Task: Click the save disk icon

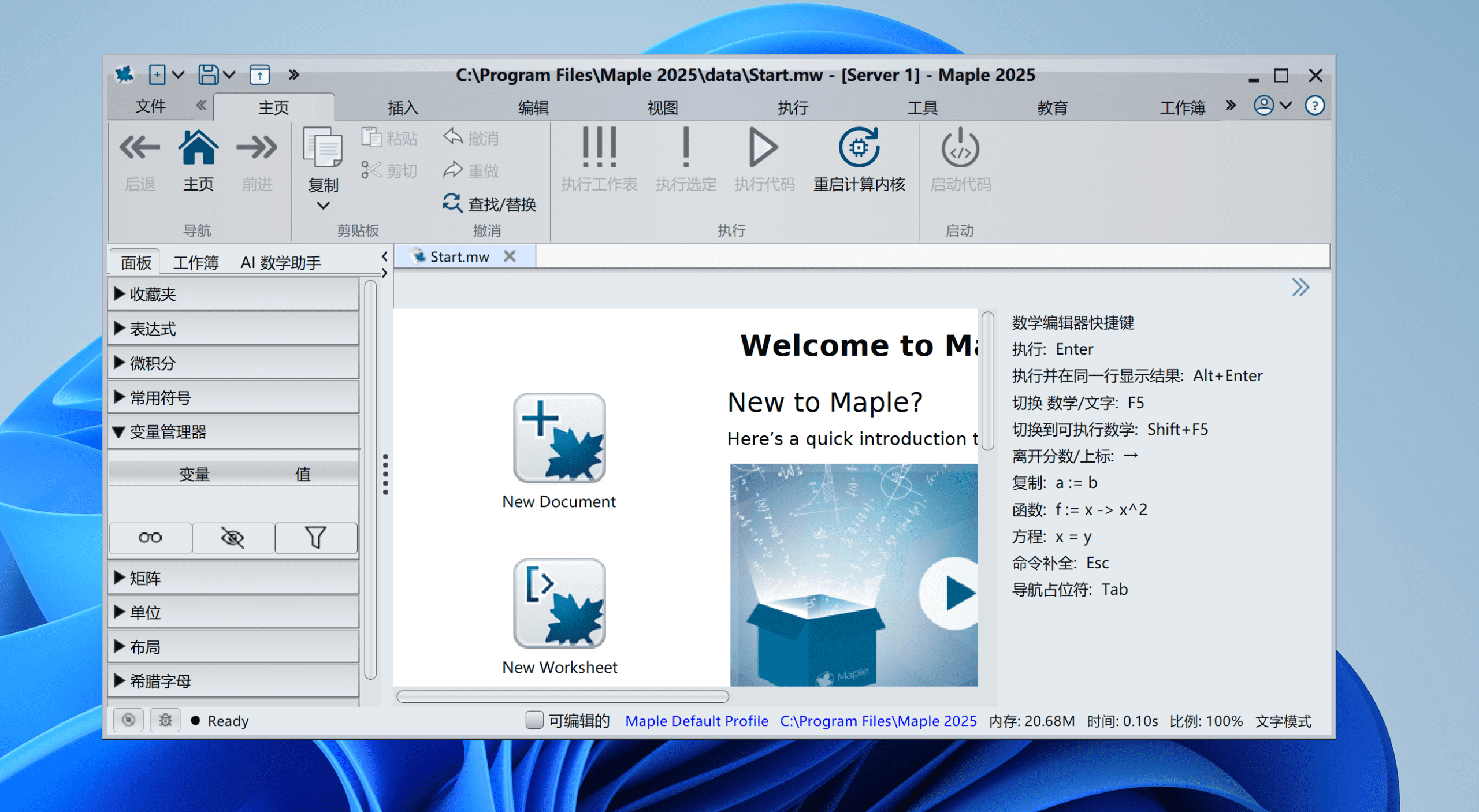Action: click(x=208, y=75)
